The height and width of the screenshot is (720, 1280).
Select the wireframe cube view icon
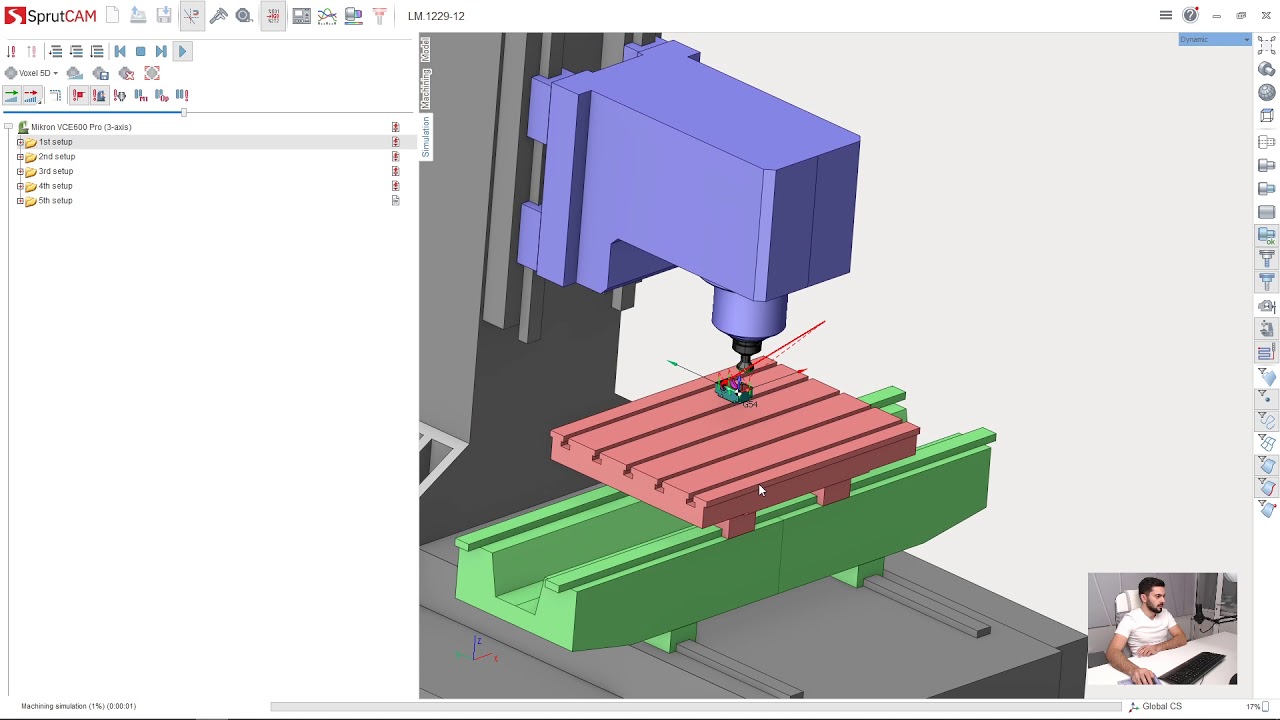[x=1267, y=116]
